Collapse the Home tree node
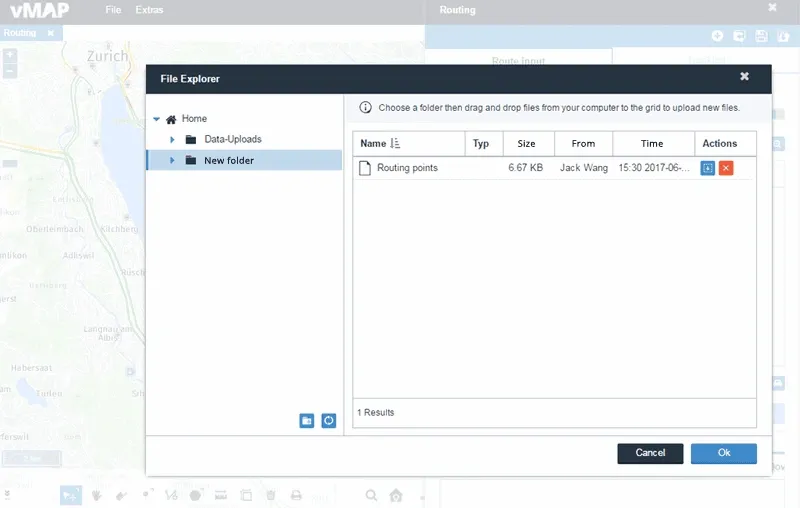The height and width of the screenshot is (508, 800). click(x=157, y=119)
